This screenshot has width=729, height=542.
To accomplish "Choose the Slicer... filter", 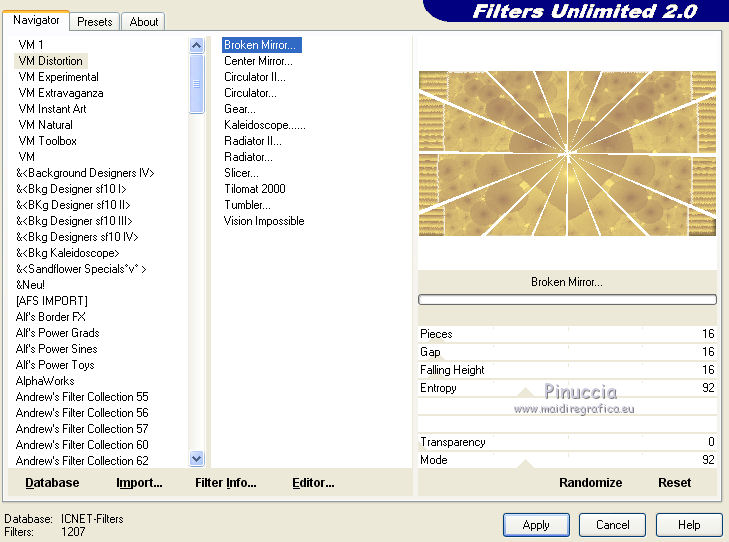I will pos(241,173).
